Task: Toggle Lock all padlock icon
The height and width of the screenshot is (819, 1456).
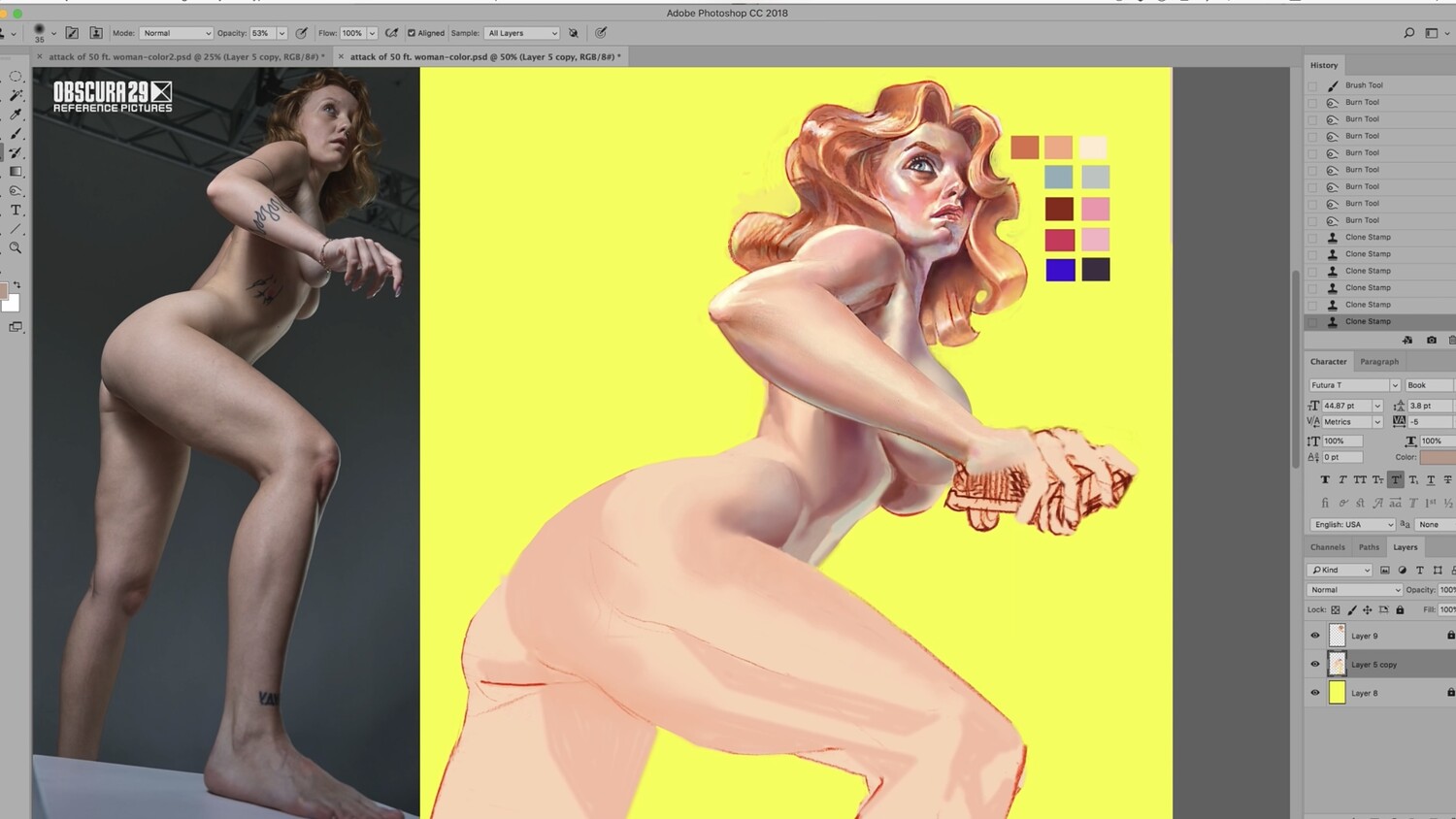Action: (1400, 609)
